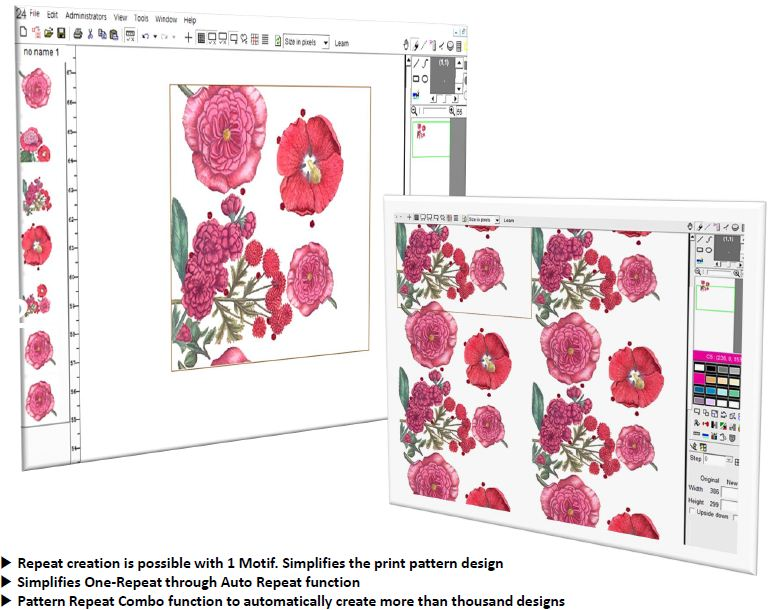This screenshot has width=772, height=610.
Task: Click the new Width input field
Action: tap(729, 493)
